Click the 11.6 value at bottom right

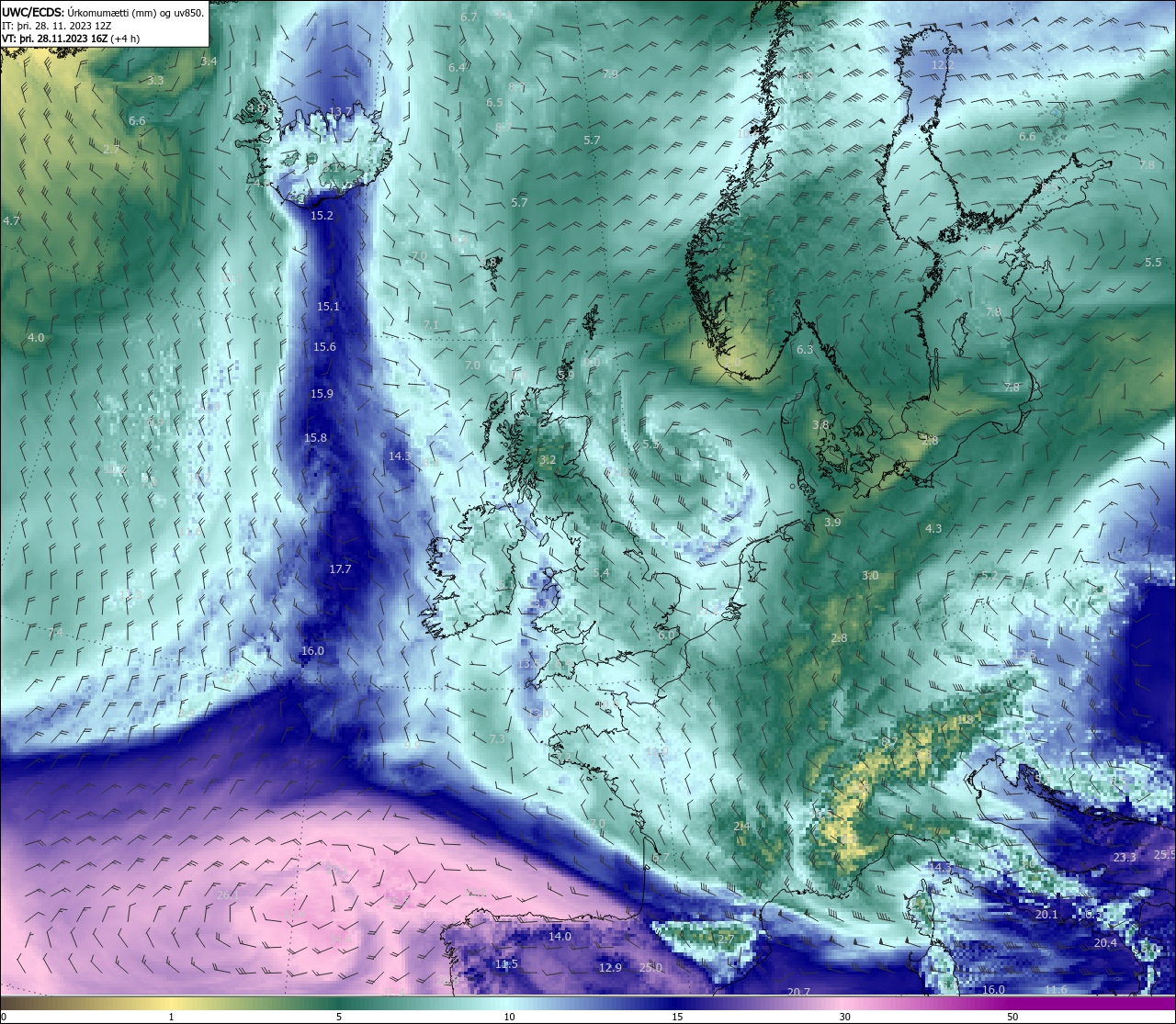tap(1057, 990)
